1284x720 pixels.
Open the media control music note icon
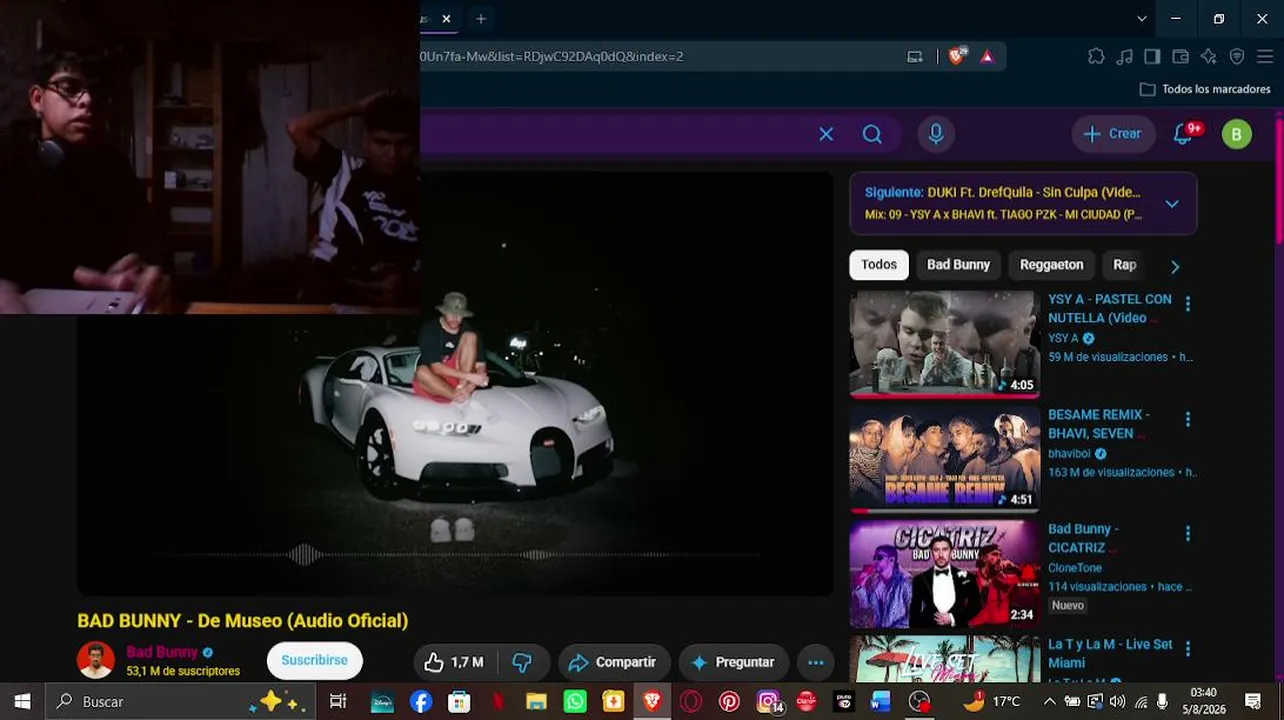[x=1125, y=56]
